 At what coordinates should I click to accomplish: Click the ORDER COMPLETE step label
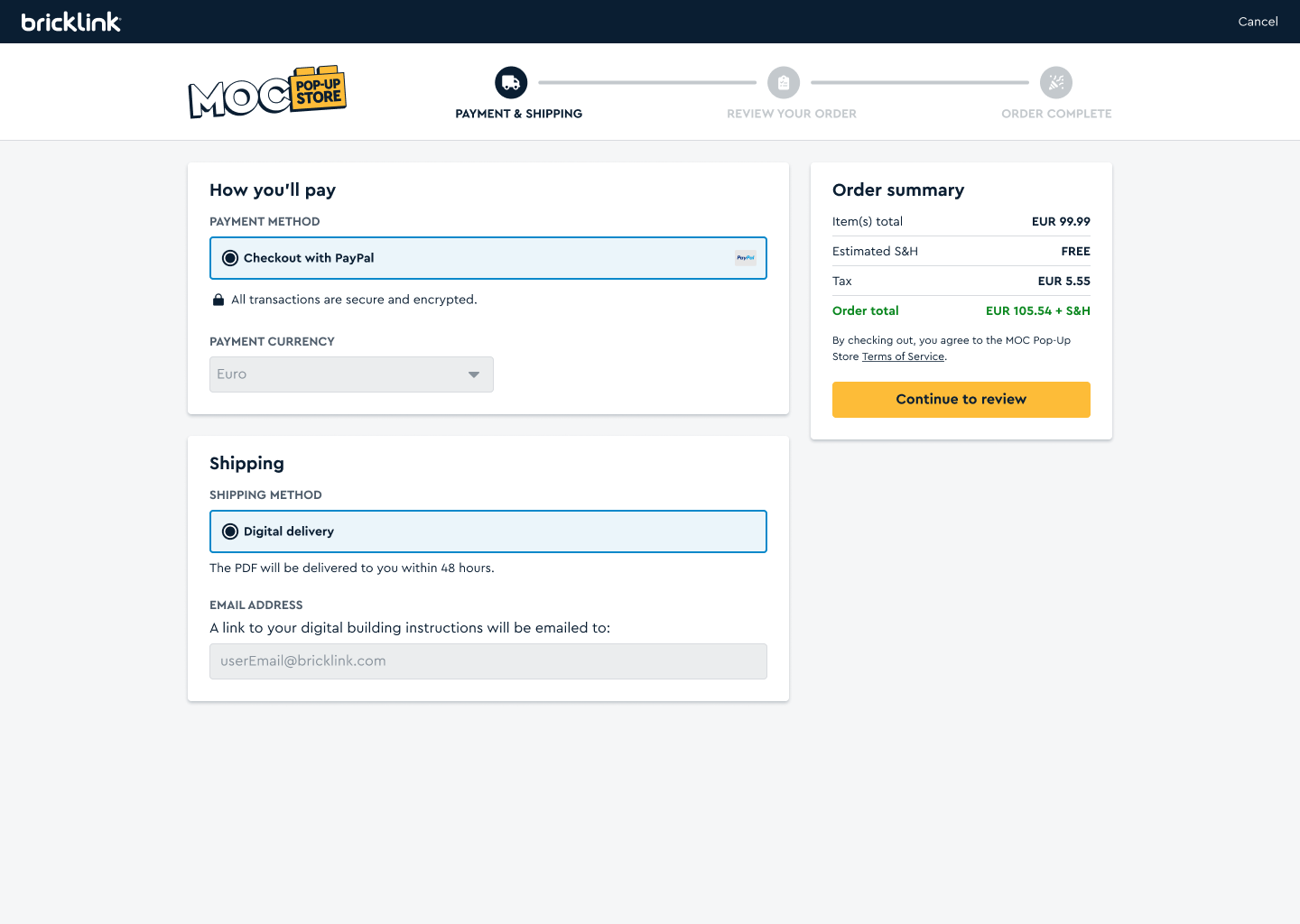tap(1056, 114)
